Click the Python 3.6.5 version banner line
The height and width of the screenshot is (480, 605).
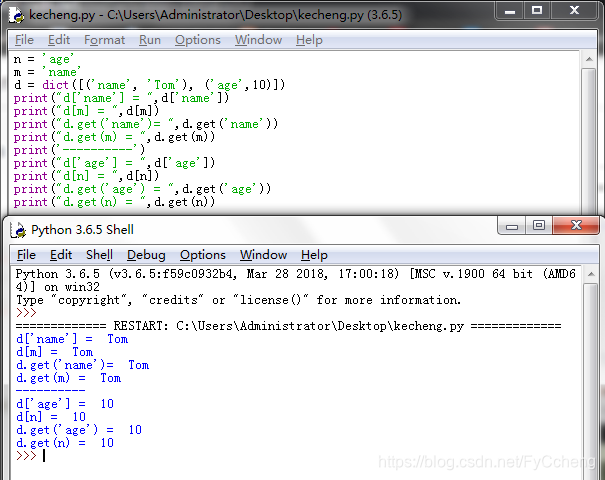[x=296, y=274]
